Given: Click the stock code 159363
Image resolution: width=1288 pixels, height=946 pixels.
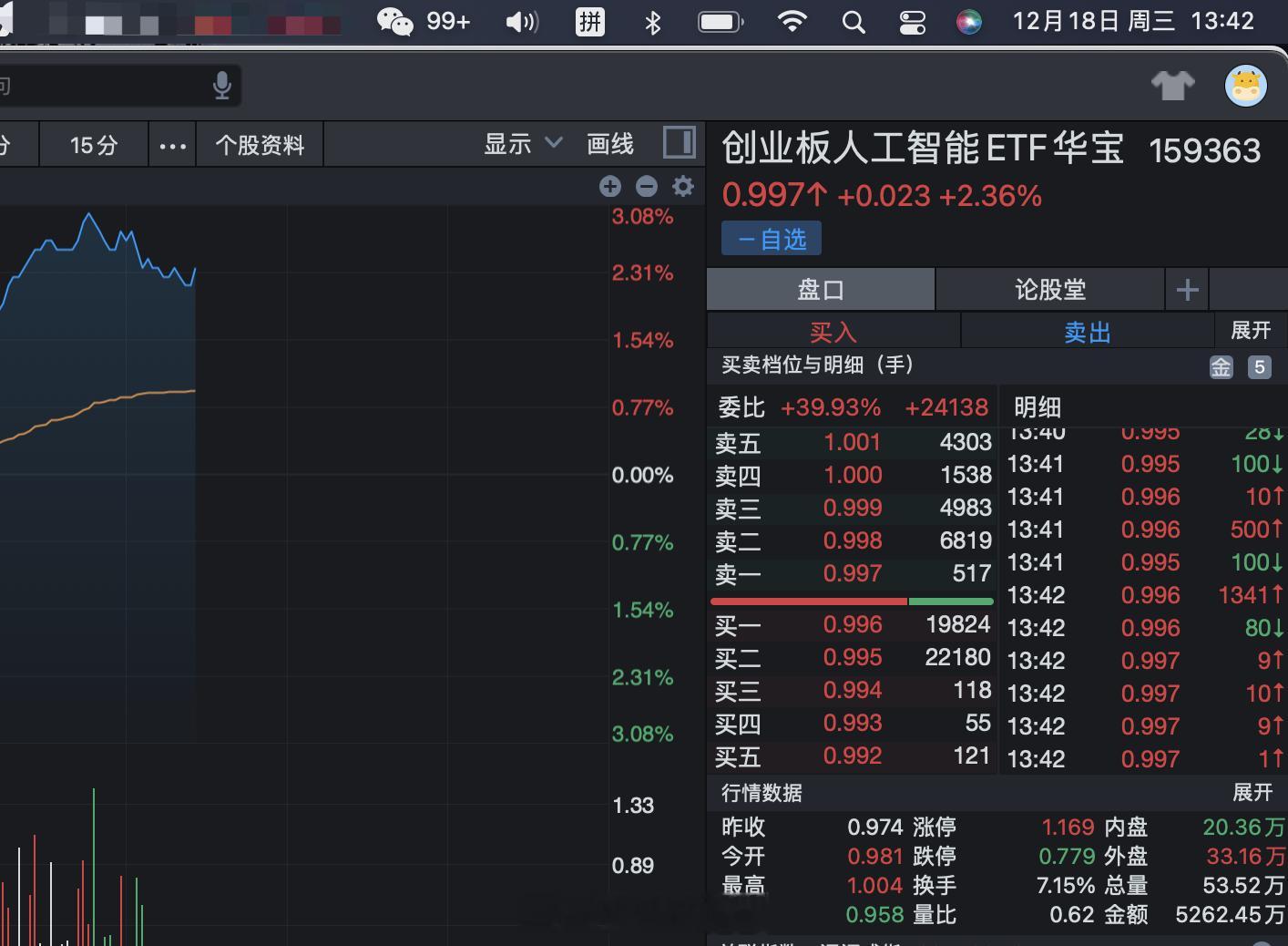Looking at the screenshot, I should [x=1204, y=151].
